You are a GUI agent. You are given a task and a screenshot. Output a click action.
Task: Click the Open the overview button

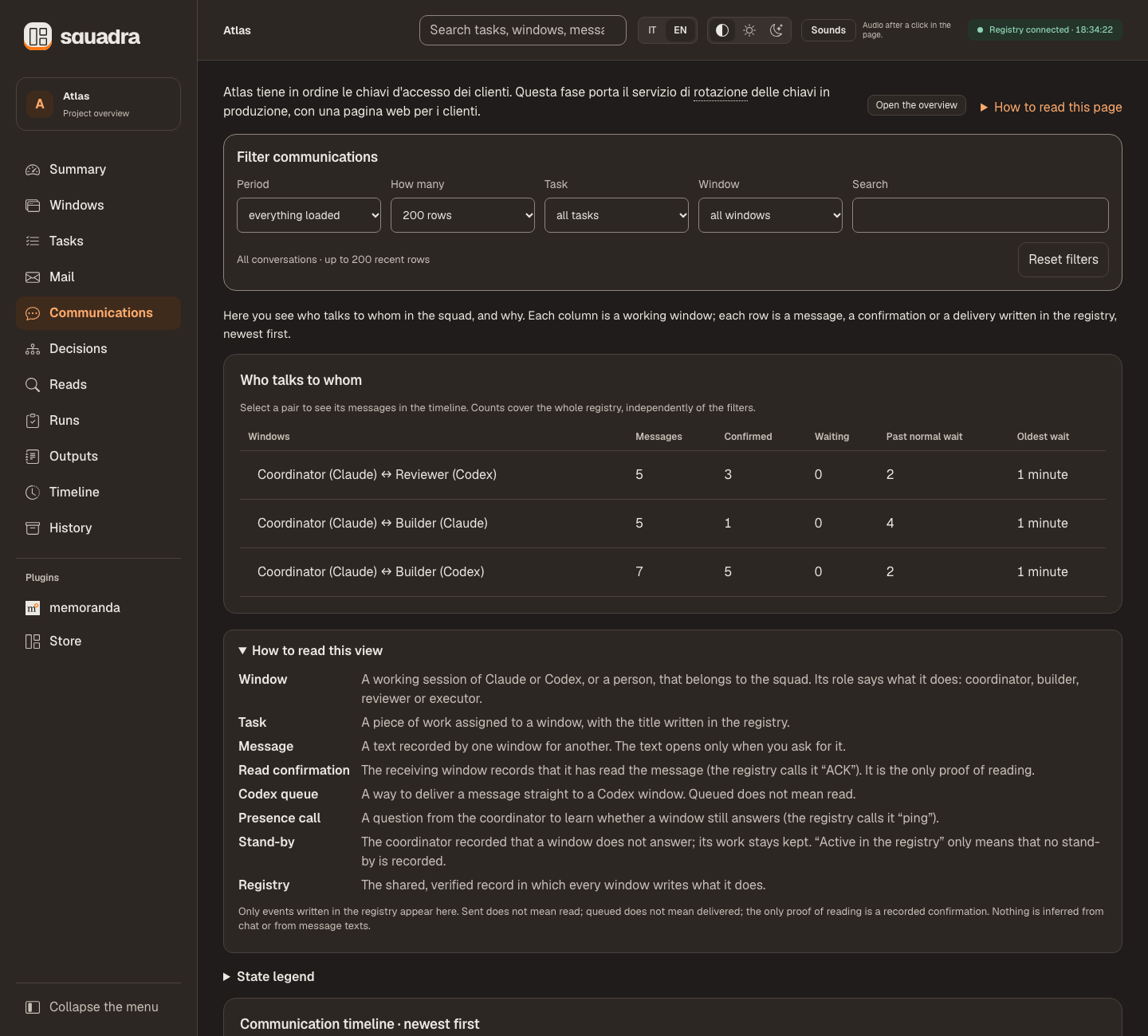point(916,105)
